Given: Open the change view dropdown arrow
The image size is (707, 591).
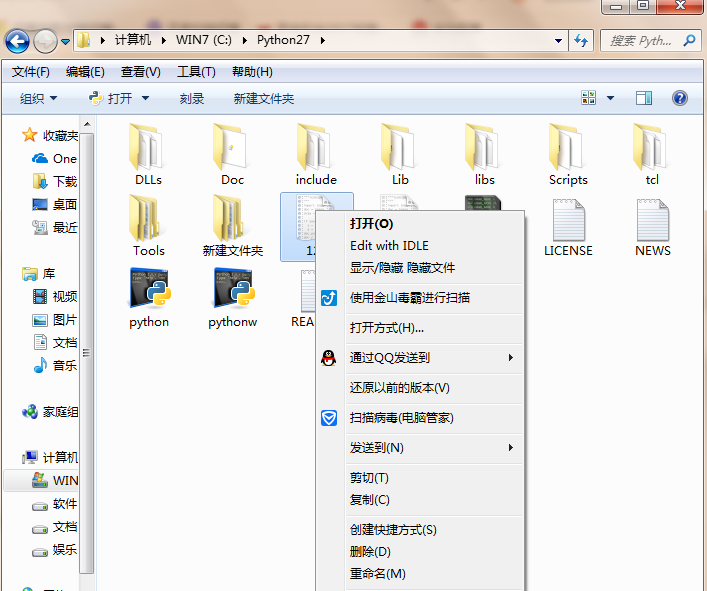Looking at the screenshot, I should 611,98.
